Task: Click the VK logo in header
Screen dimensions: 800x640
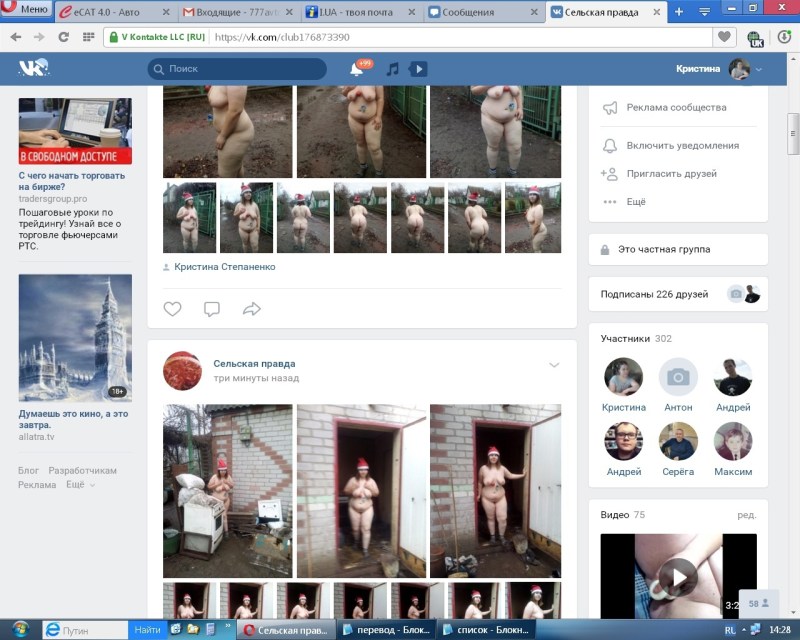Action: 33,68
